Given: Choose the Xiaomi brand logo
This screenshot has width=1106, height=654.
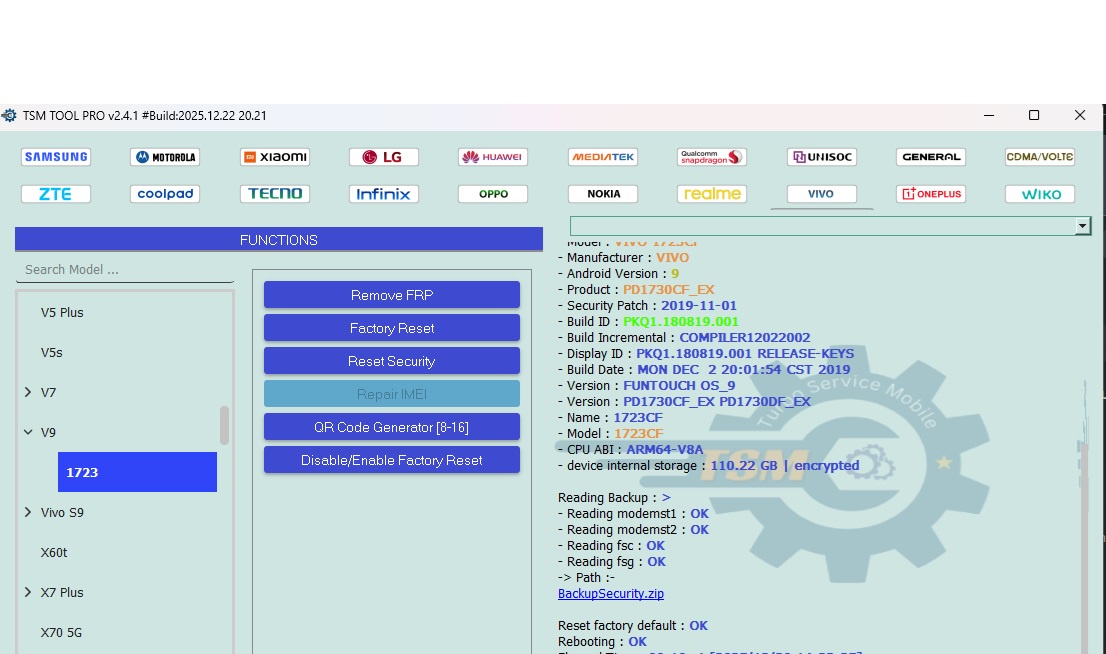Looking at the screenshot, I should (275, 157).
